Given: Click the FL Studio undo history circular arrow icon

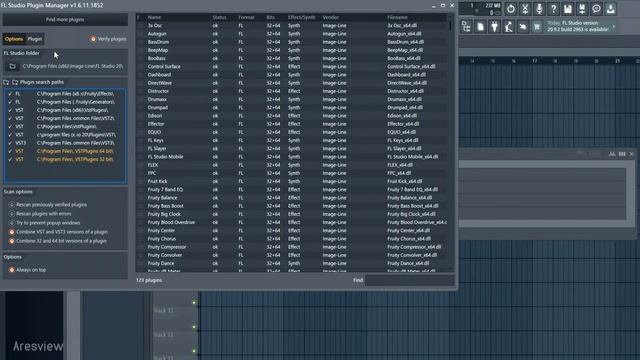Looking at the screenshot, I should coord(511,9).
